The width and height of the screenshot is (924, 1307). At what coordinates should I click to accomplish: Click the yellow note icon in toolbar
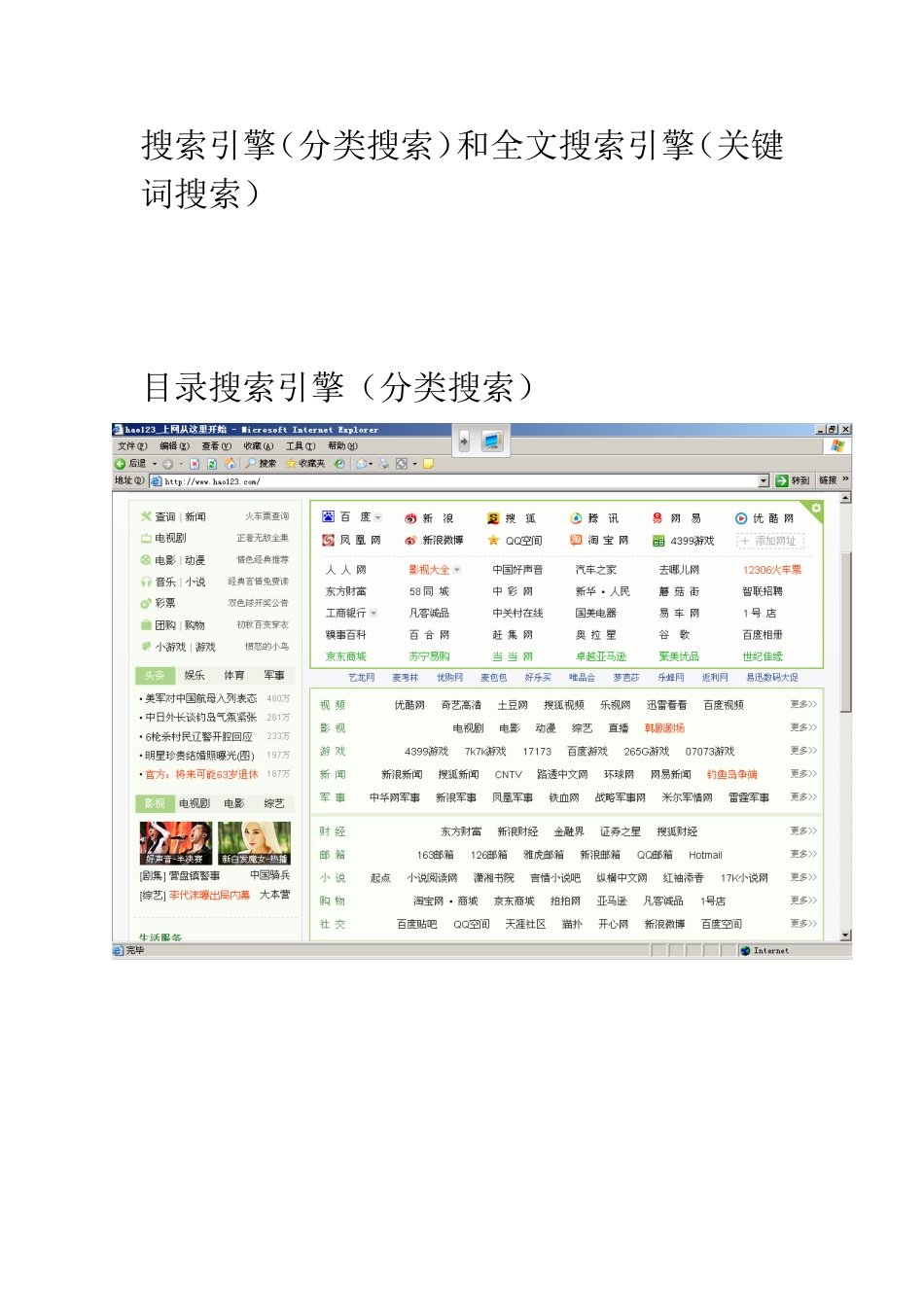(428, 464)
